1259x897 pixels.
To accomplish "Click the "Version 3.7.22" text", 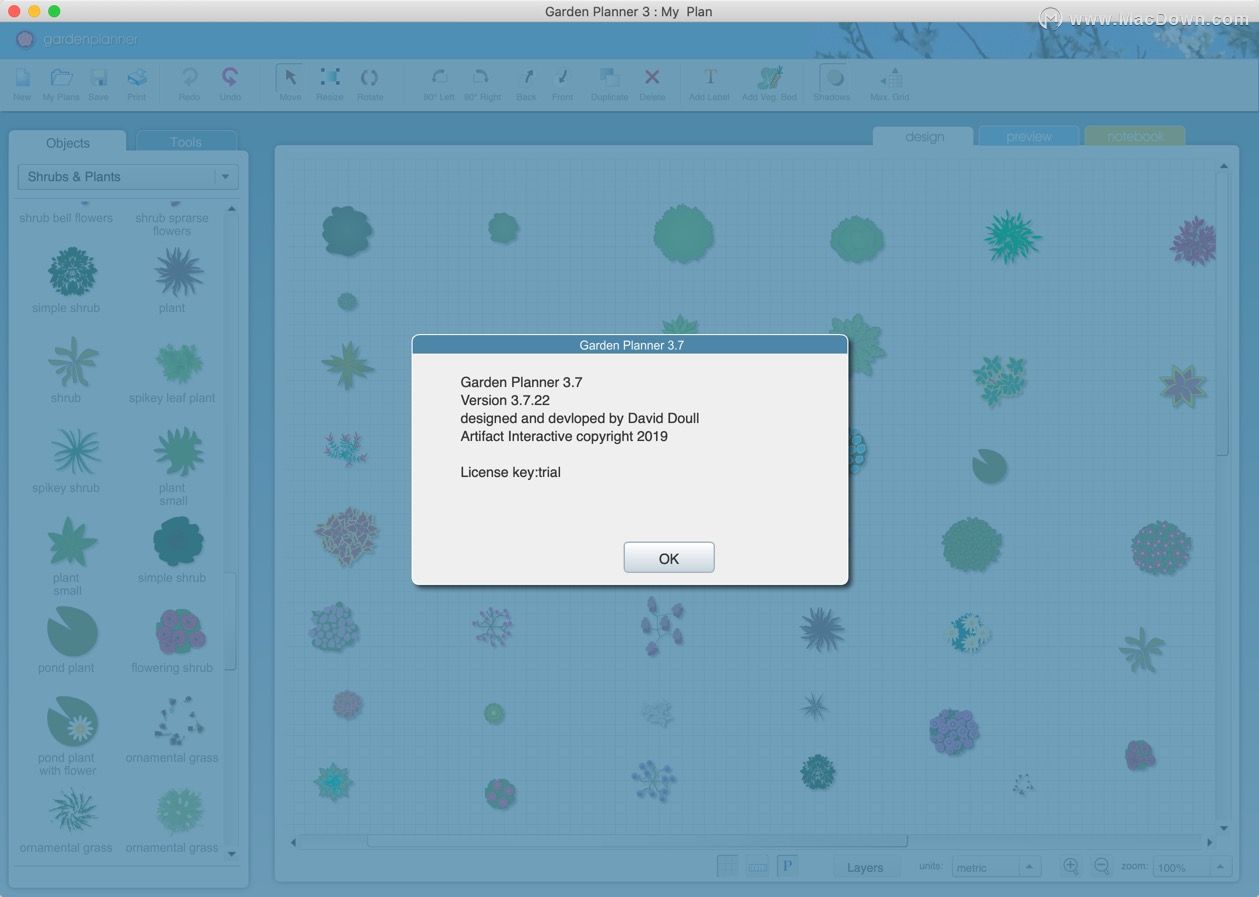I will pos(505,400).
